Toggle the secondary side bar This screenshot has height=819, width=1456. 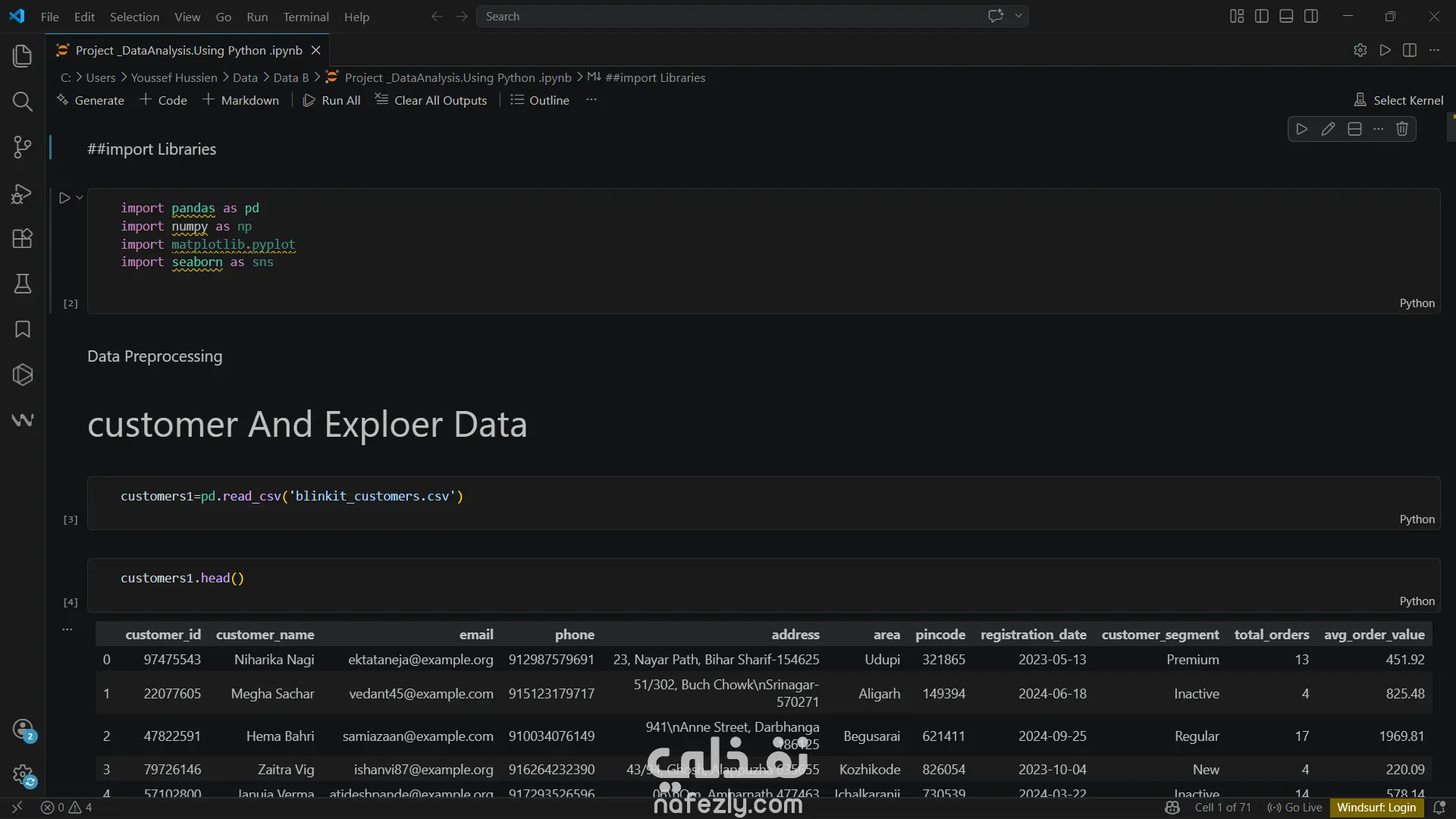point(1311,16)
